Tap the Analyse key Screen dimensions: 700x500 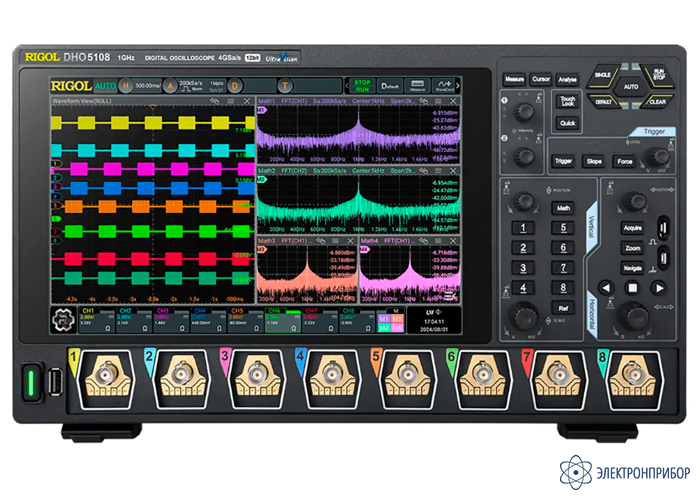pos(567,79)
